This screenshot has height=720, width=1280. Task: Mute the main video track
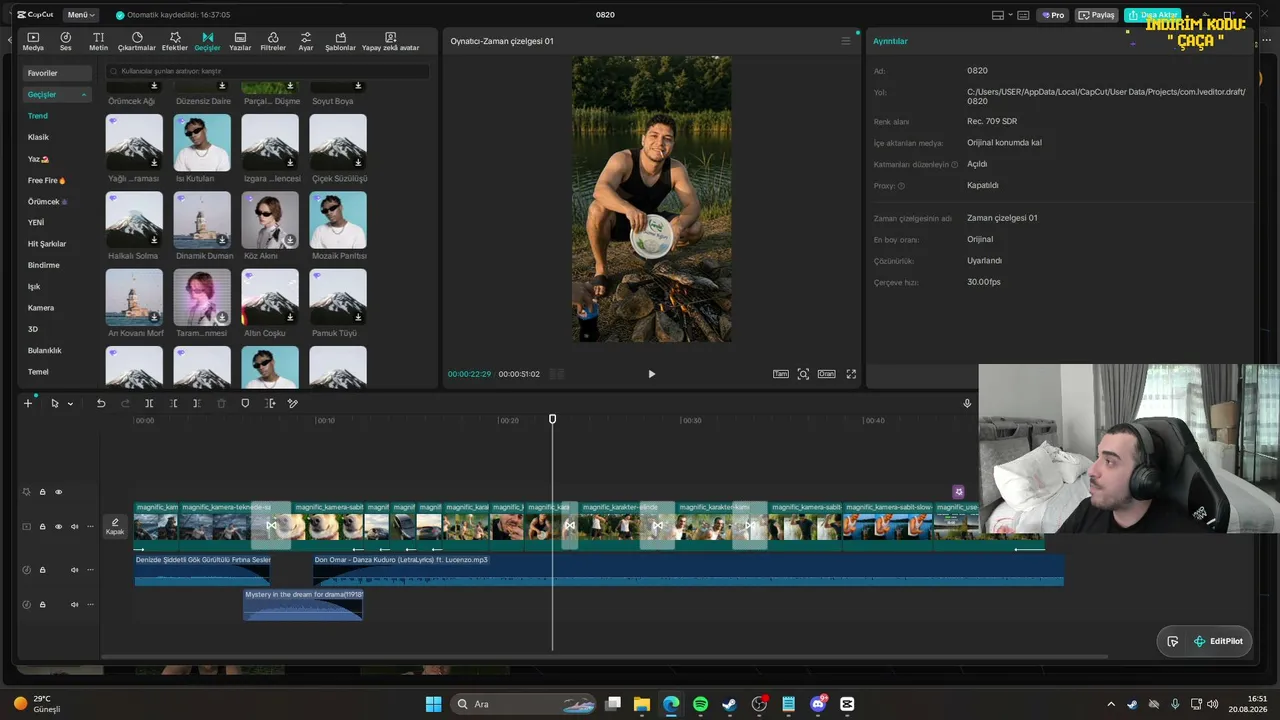(x=74, y=527)
